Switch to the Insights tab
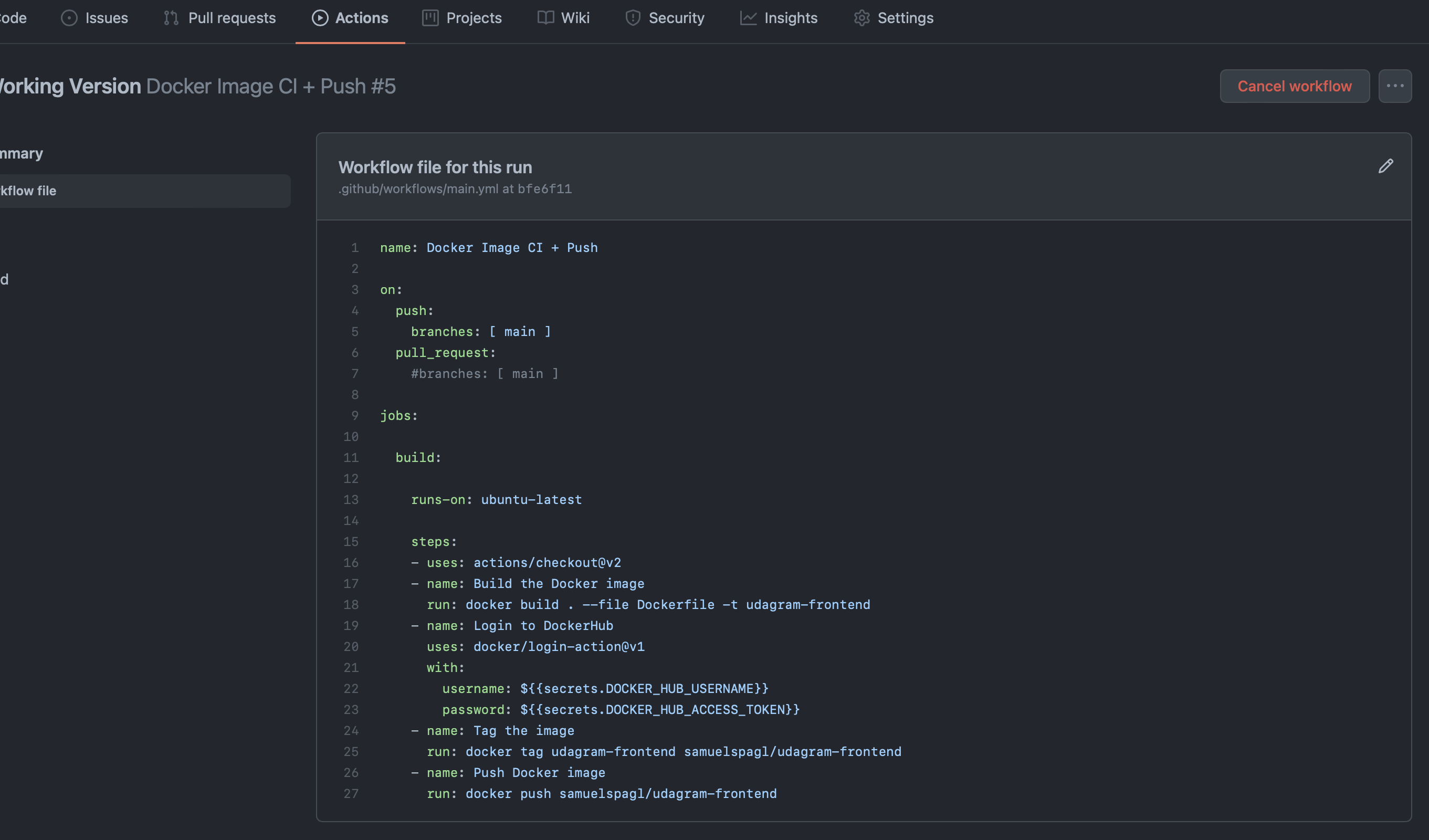The width and height of the screenshot is (1429, 840). (791, 18)
